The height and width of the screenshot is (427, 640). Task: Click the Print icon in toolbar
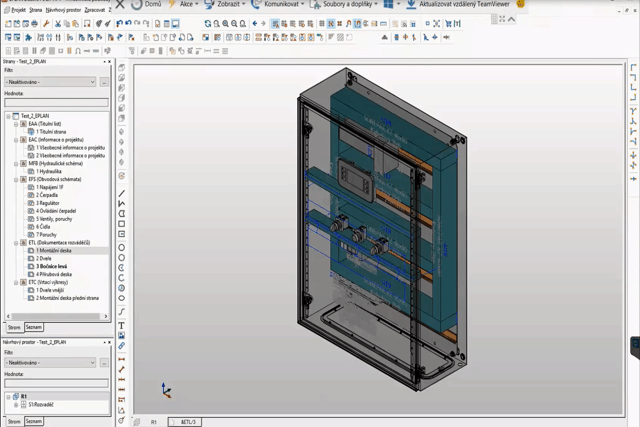[34, 24]
